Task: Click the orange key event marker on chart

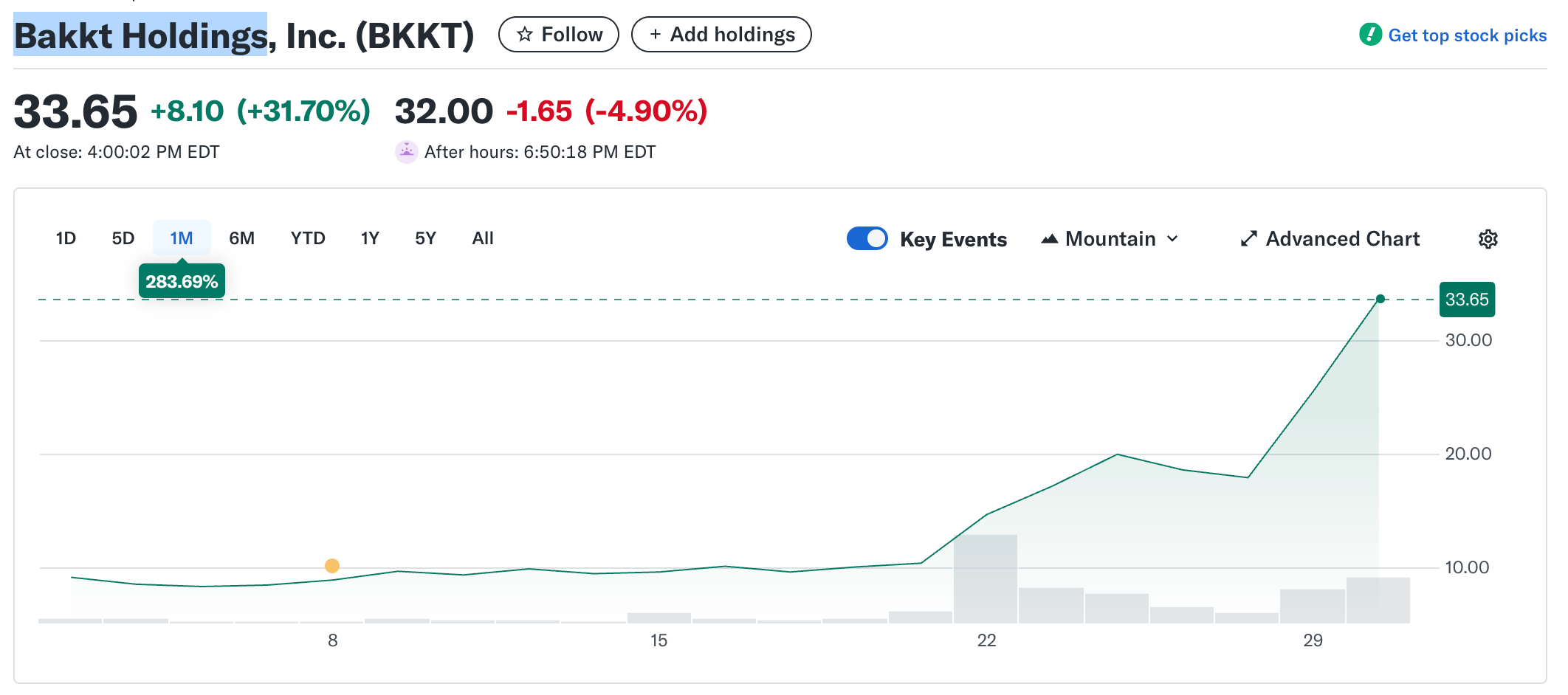Action: click(x=332, y=566)
